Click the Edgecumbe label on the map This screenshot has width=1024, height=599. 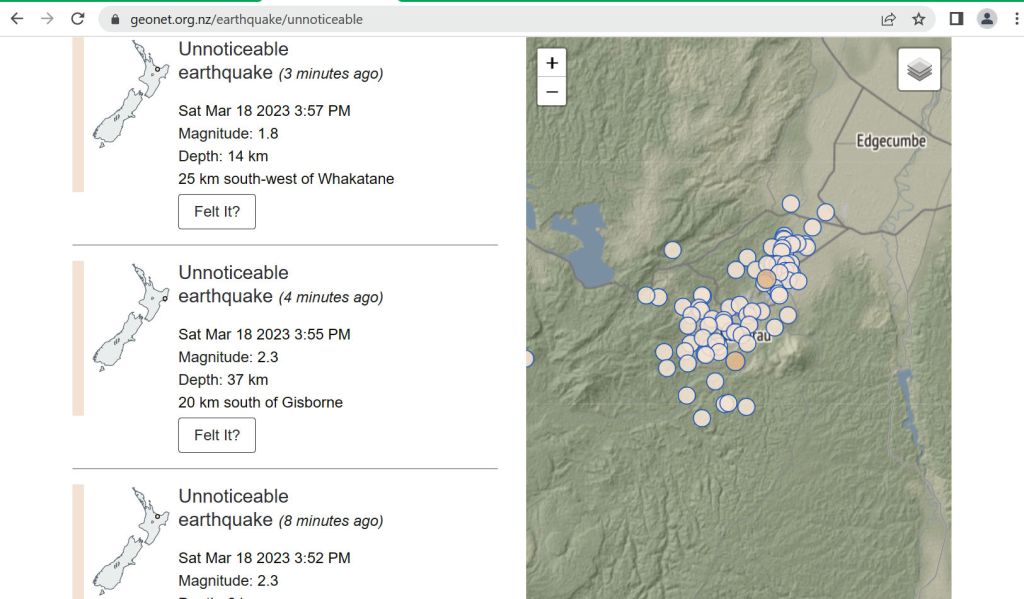[x=890, y=141]
